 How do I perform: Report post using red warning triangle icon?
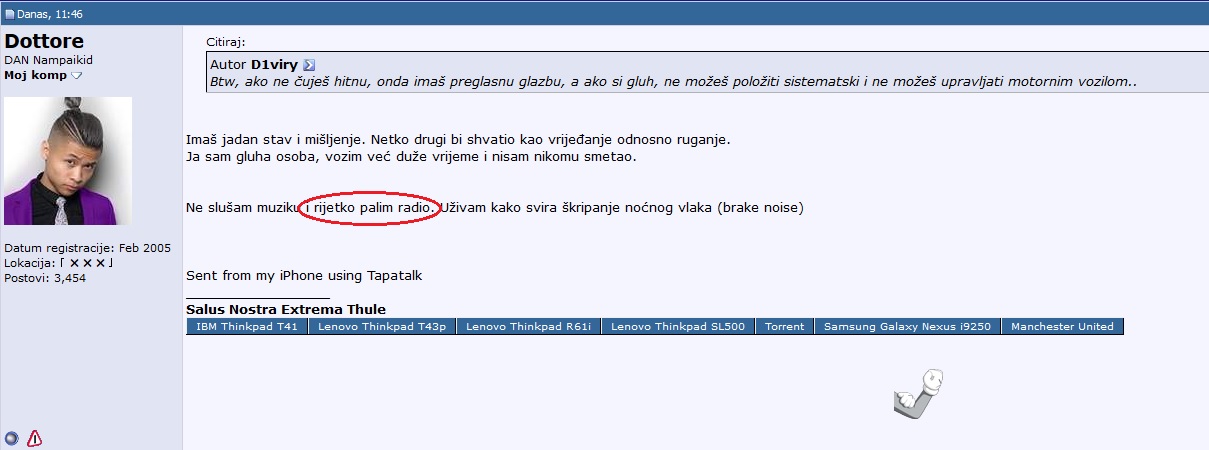pos(35,437)
